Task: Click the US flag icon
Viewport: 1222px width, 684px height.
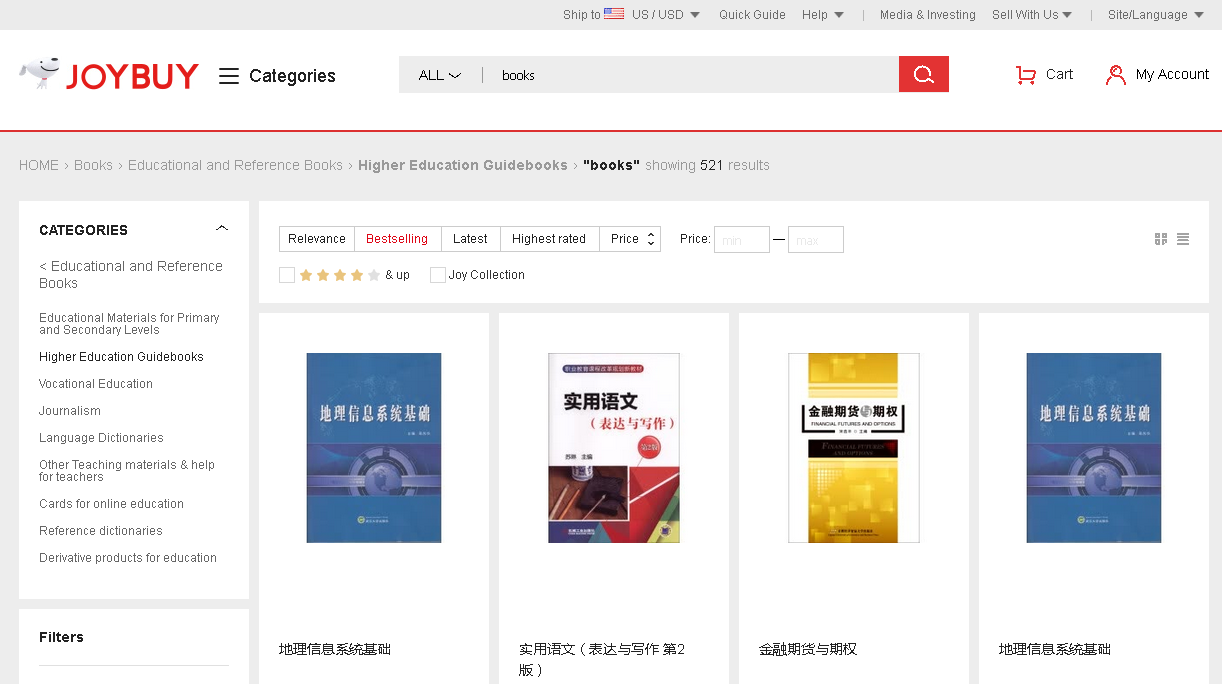Action: tap(614, 14)
